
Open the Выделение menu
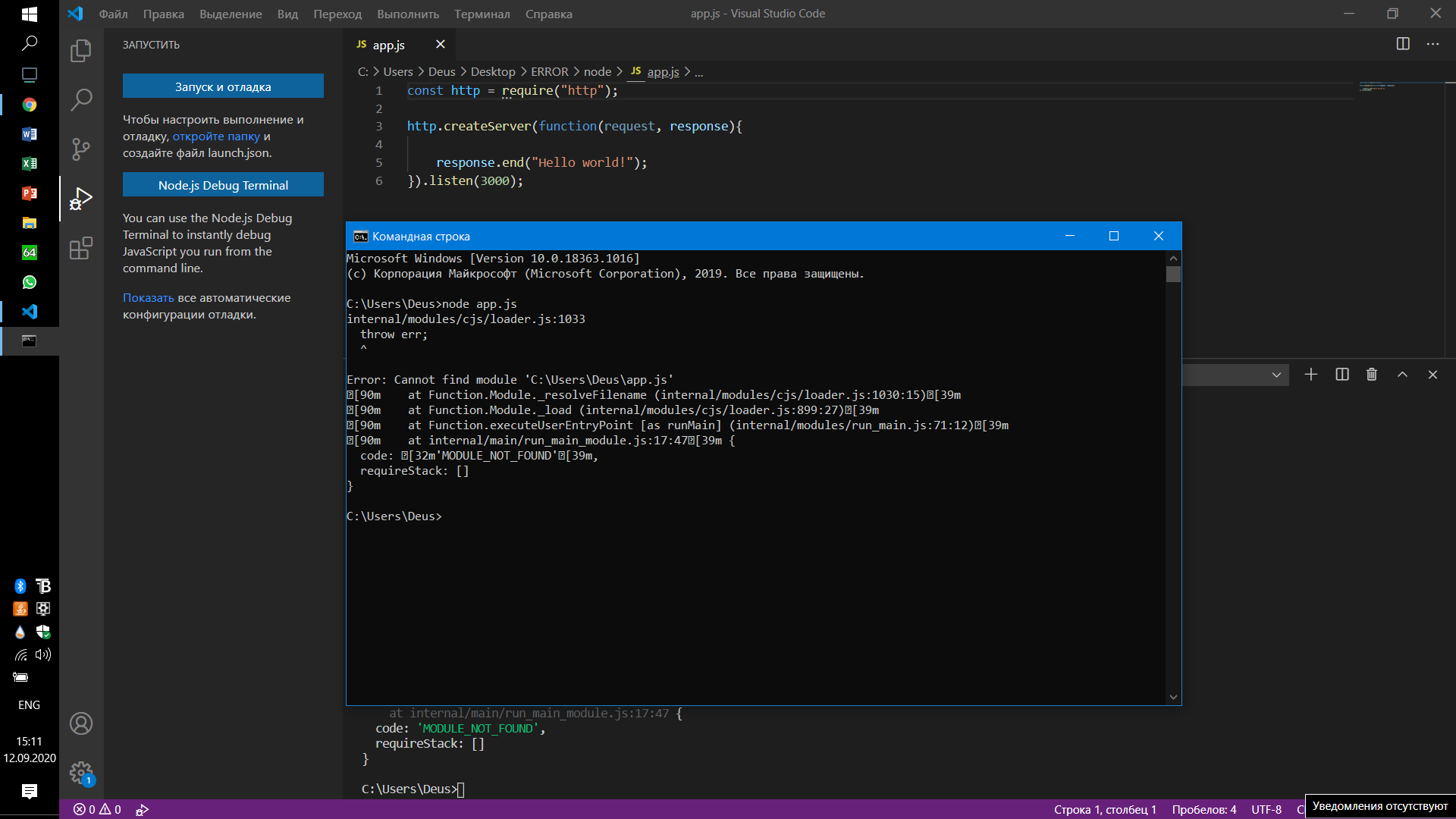click(231, 14)
